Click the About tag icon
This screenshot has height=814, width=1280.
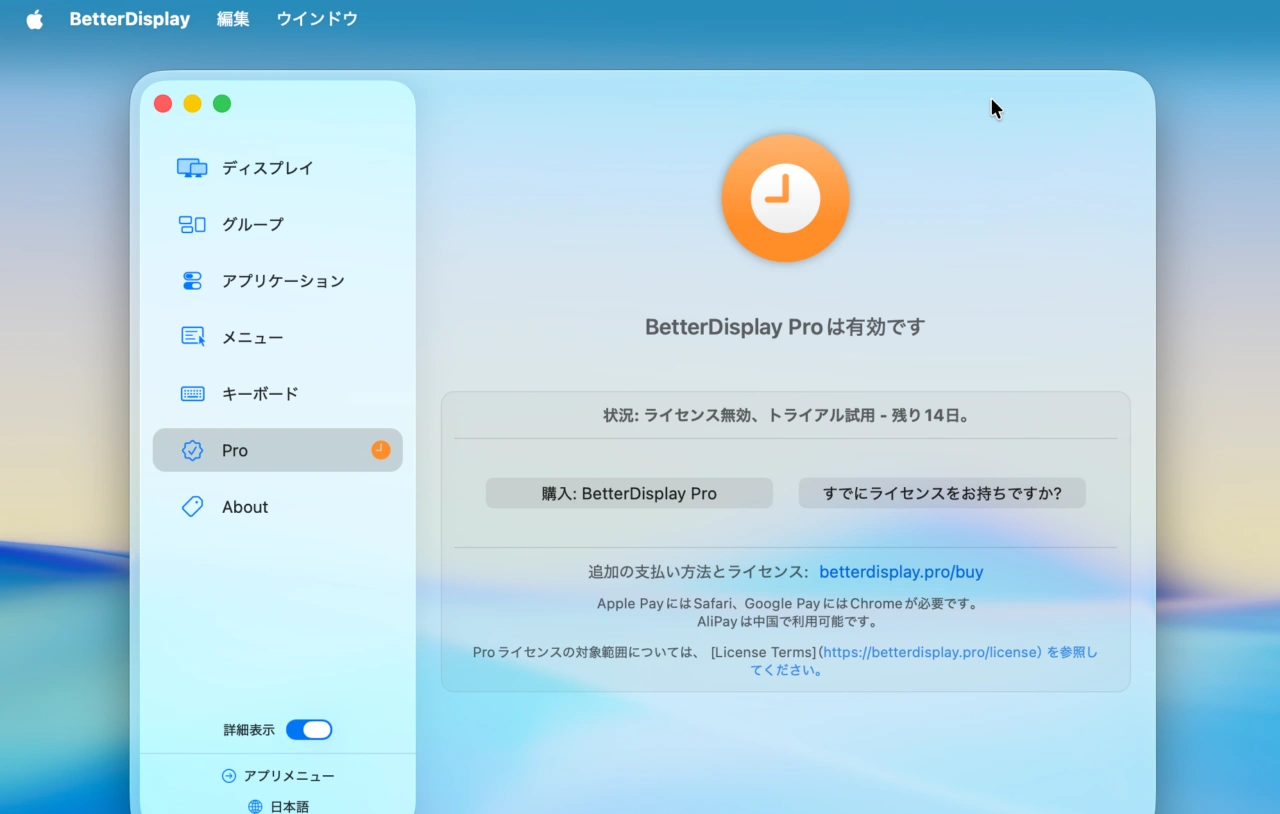coord(192,507)
